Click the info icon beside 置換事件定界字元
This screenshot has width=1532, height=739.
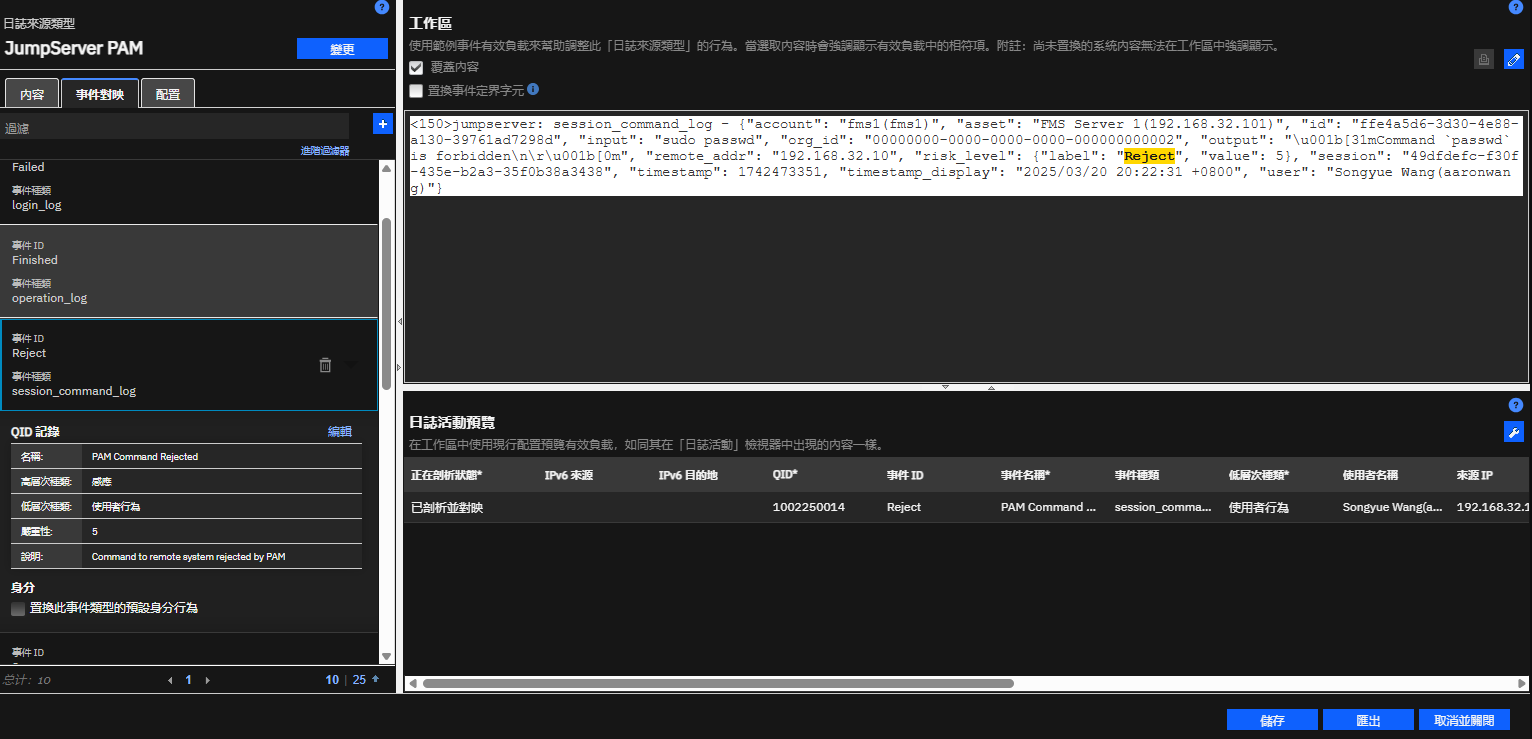(x=533, y=89)
